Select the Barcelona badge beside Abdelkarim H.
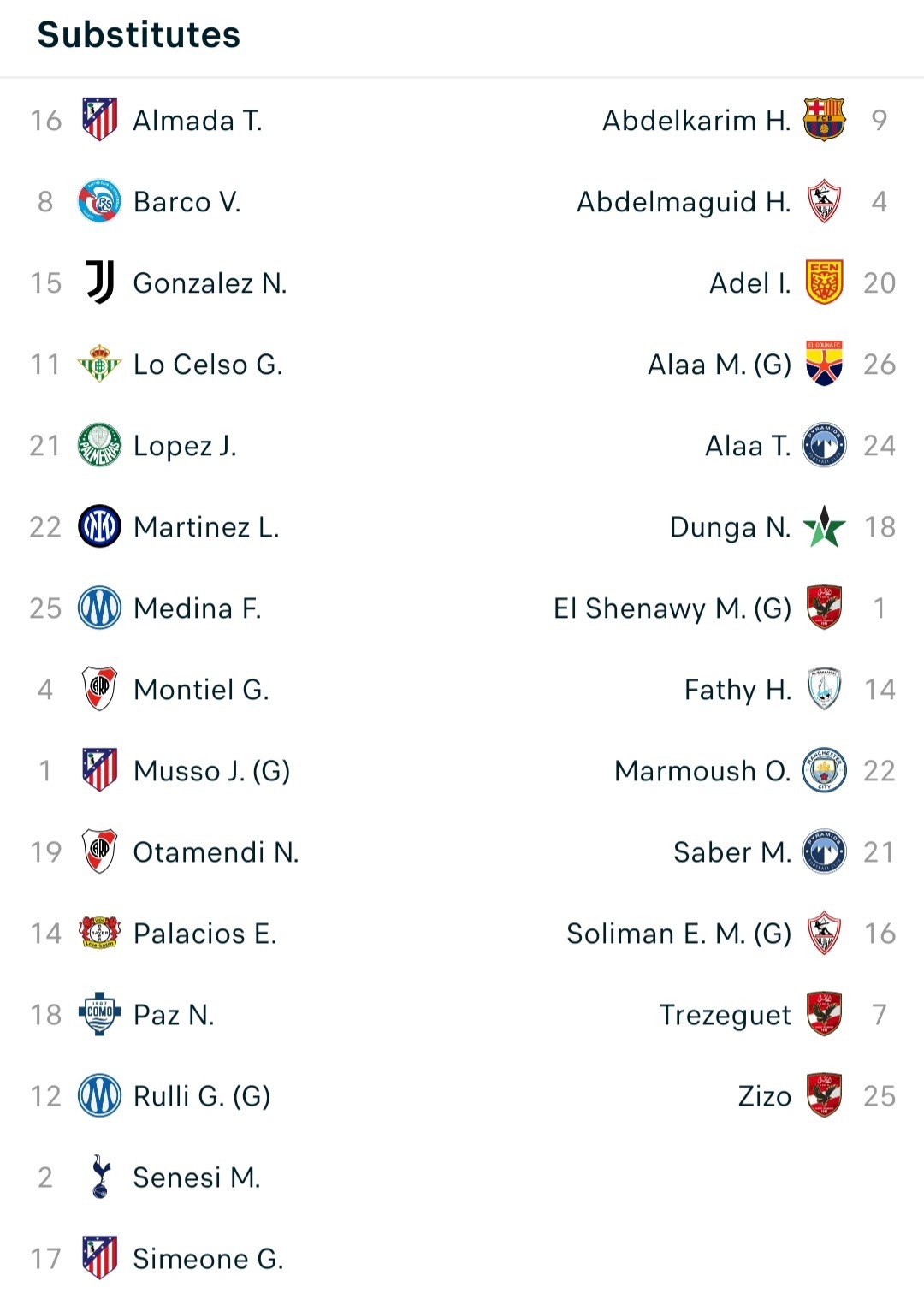Image resolution: width=924 pixels, height=1305 pixels. (824, 120)
